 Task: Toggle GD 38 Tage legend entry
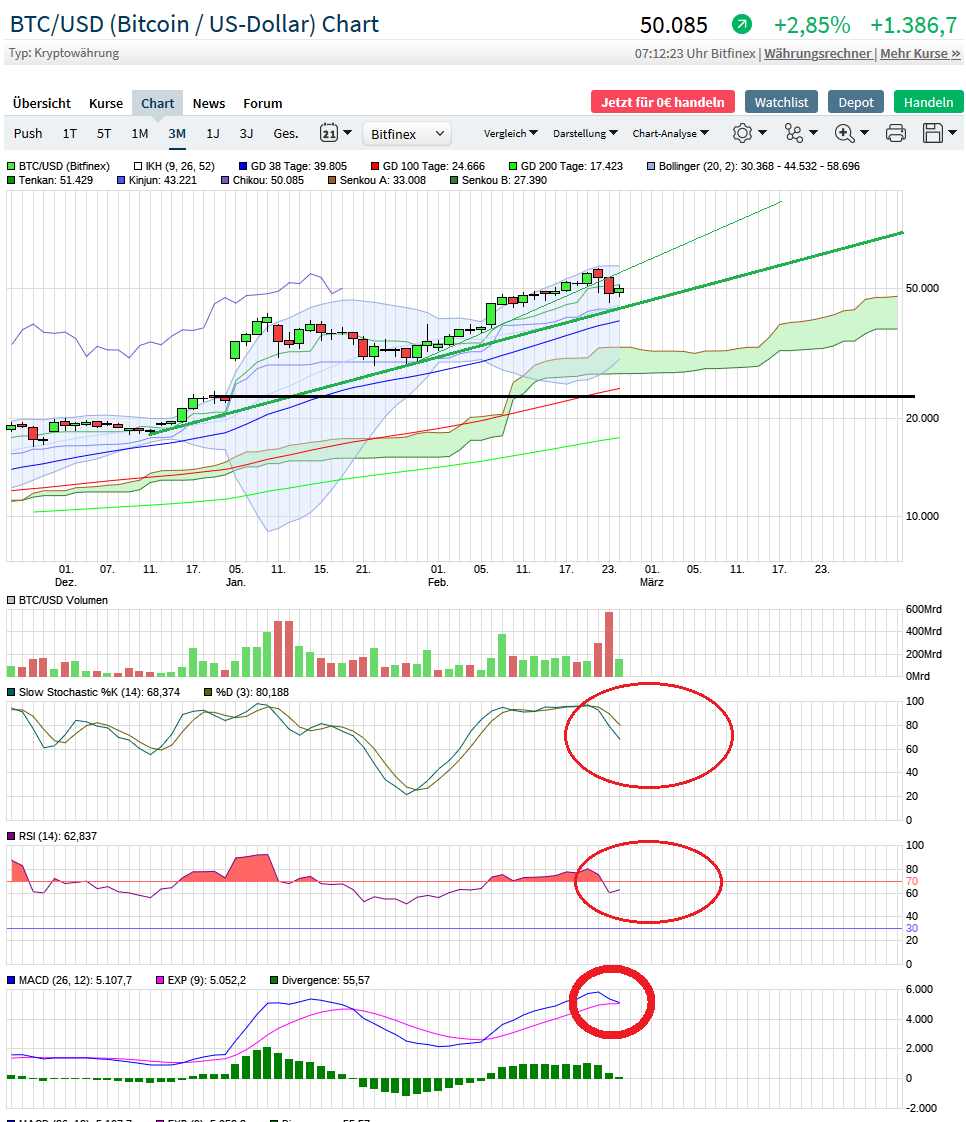coord(243,166)
